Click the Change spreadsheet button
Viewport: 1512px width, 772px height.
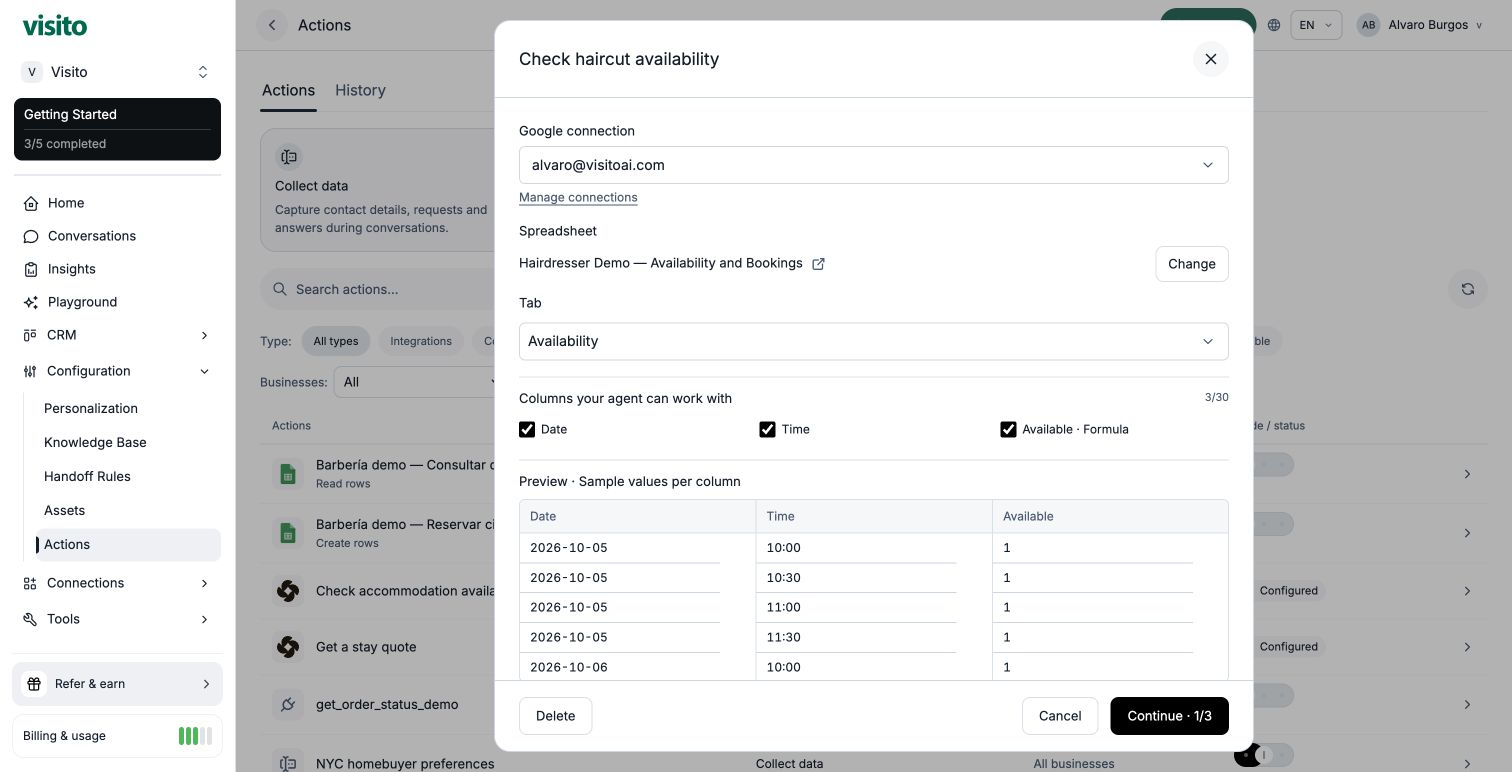[x=1192, y=264]
